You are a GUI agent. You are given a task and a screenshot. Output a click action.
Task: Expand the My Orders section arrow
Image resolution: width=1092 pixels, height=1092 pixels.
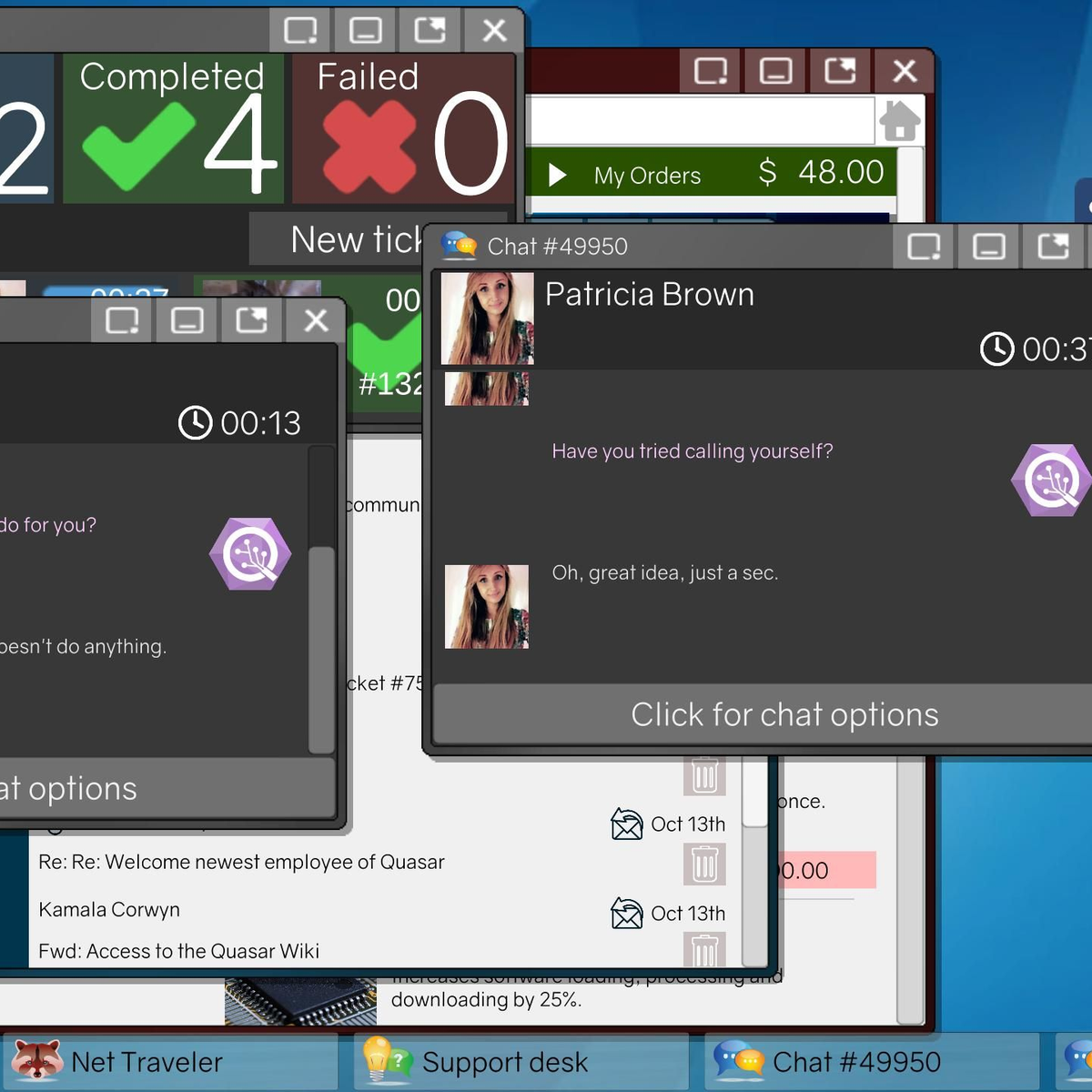(x=557, y=175)
